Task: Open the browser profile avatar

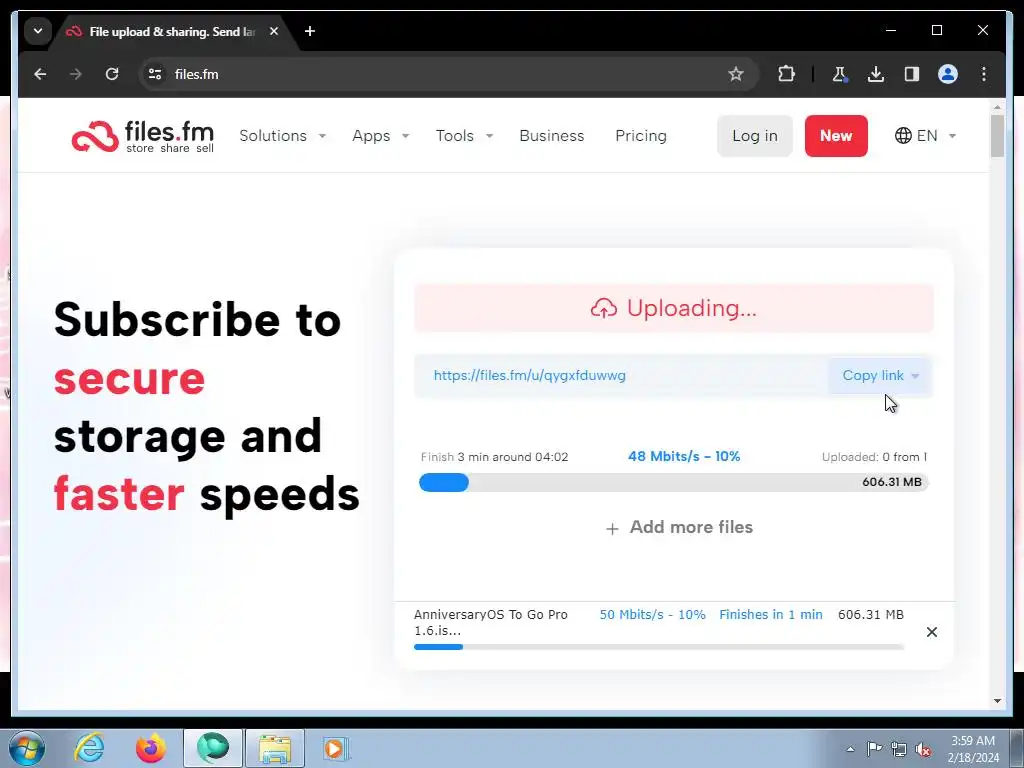Action: pyautogui.click(x=948, y=74)
